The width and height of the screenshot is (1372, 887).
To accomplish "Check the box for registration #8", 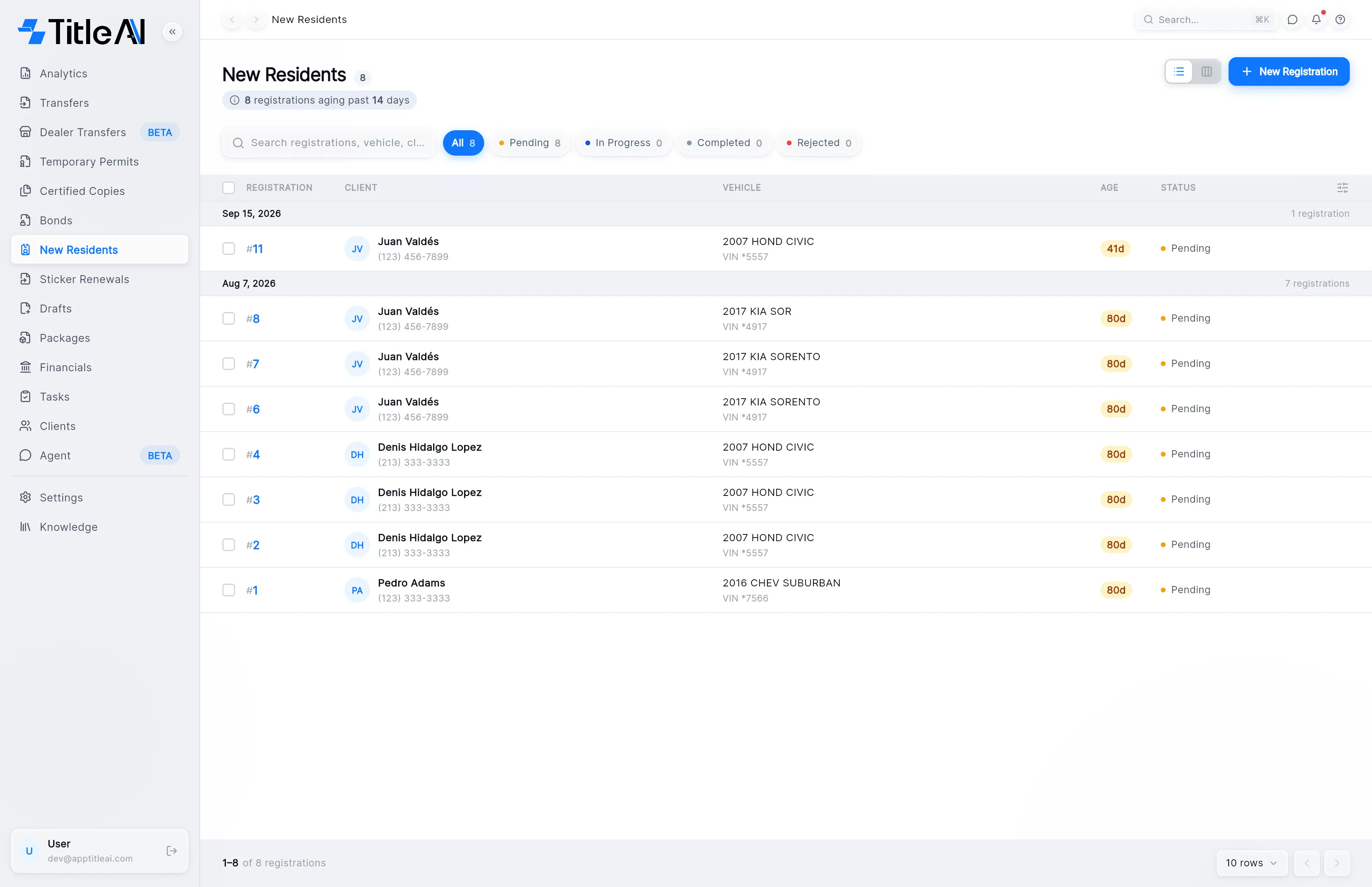I will [x=229, y=318].
